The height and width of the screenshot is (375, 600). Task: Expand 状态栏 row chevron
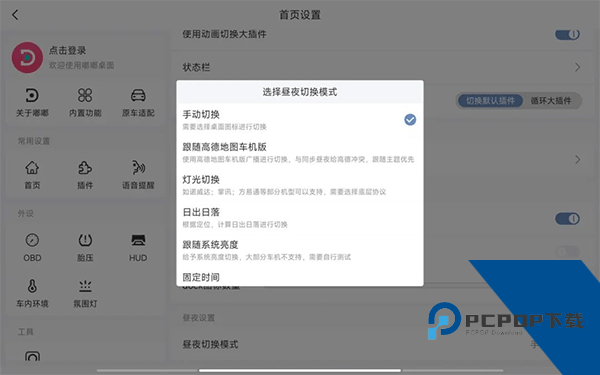coord(577,67)
